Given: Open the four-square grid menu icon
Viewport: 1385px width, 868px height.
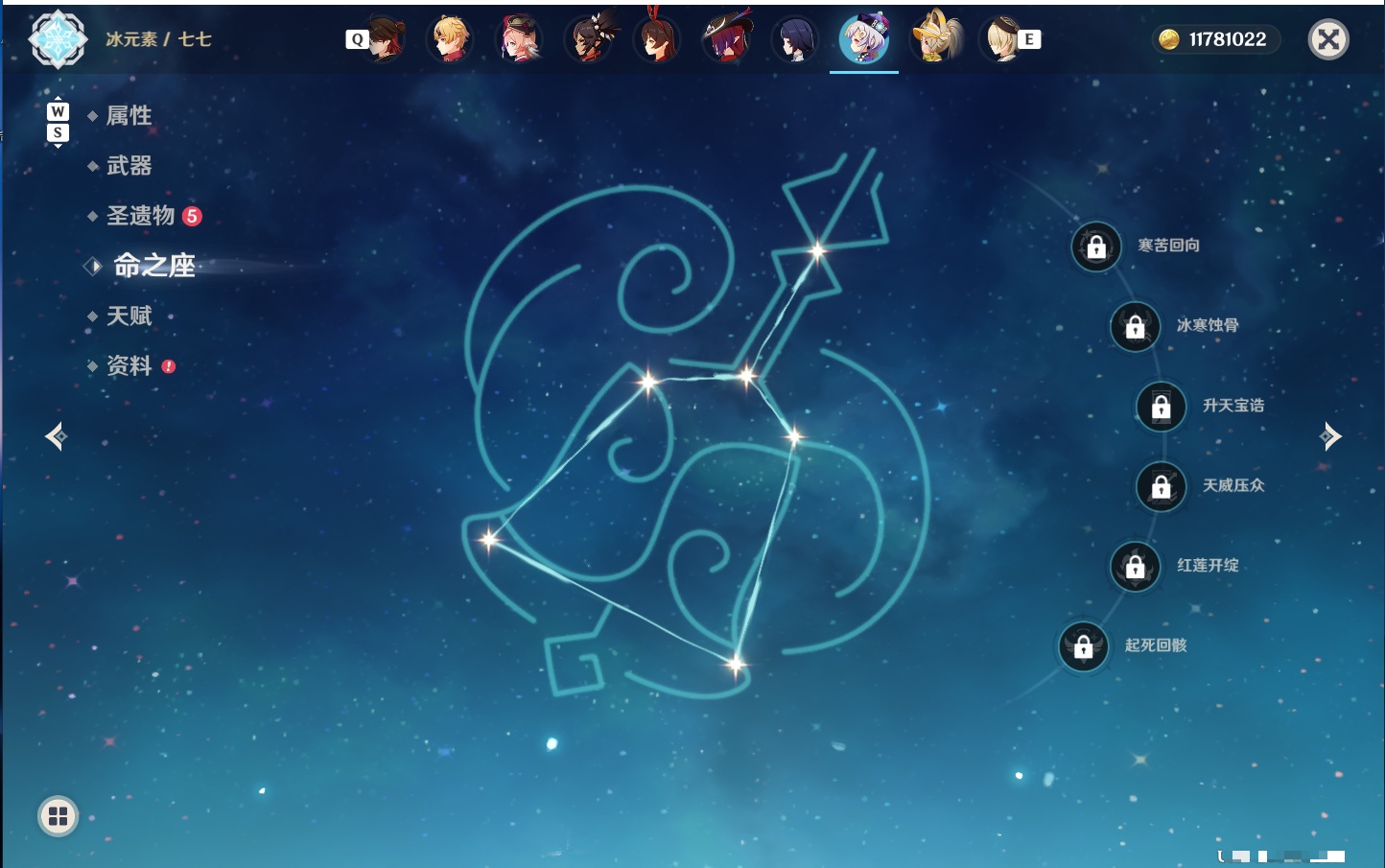Looking at the screenshot, I should tap(58, 816).
